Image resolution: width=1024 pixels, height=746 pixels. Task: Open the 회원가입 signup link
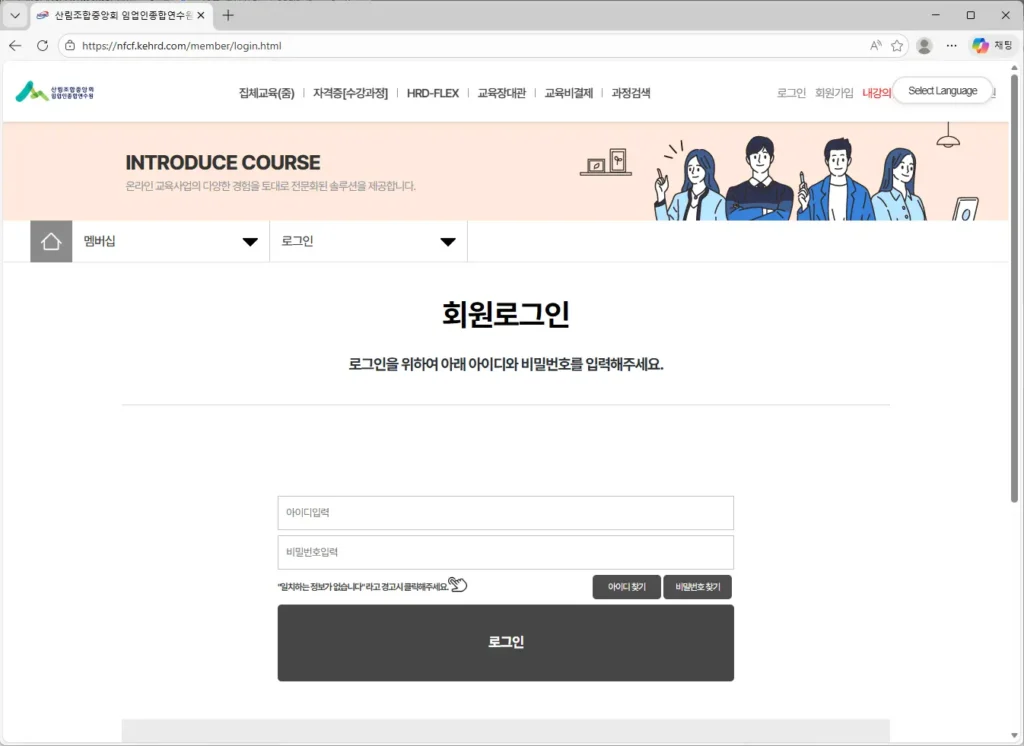(x=834, y=92)
